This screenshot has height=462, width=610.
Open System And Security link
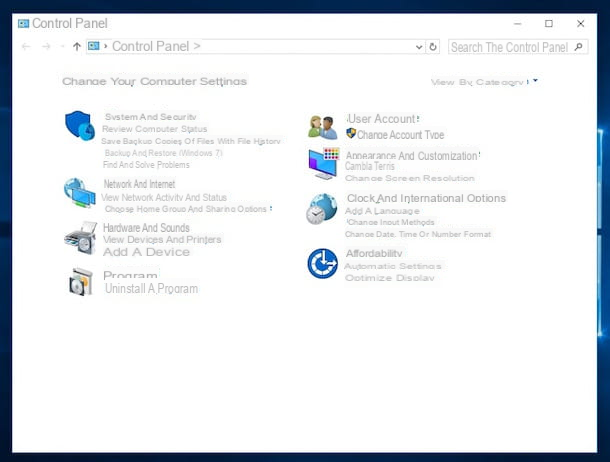tap(151, 117)
